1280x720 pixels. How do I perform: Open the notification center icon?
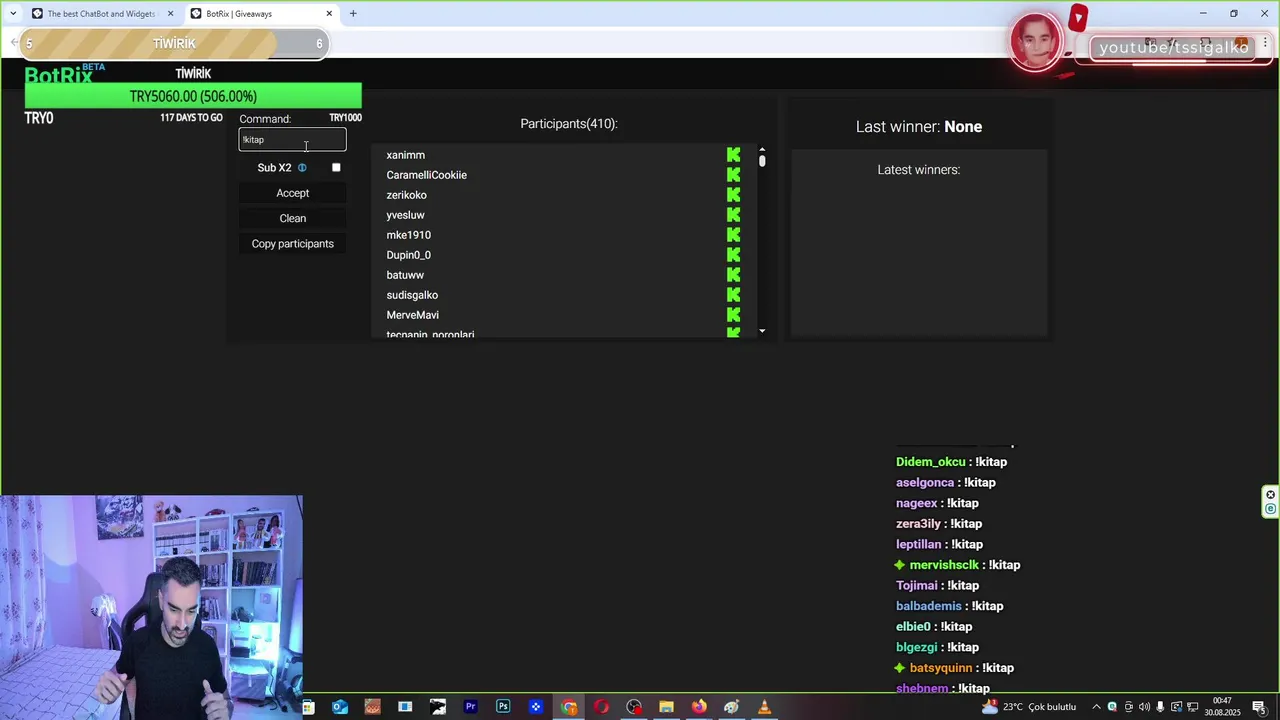pos(1259,707)
